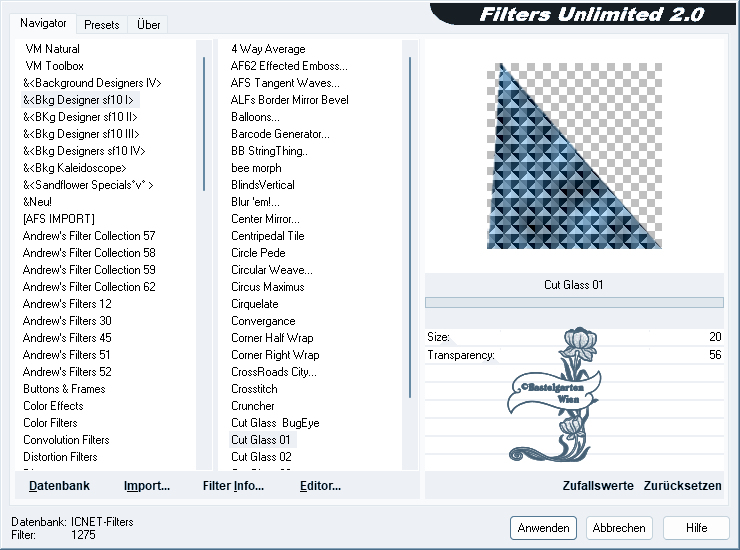Select Color Effects category
Viewport: 740px width, 550px height.
click(53, 406)
